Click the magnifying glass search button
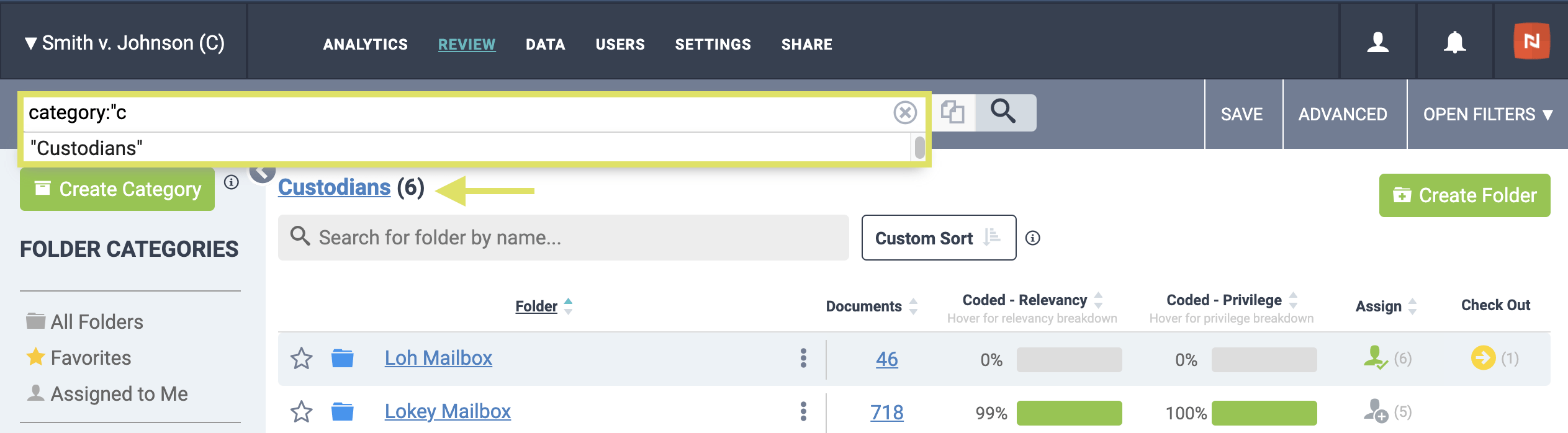Screen dimensions: 1568x433 (1003, 112)
